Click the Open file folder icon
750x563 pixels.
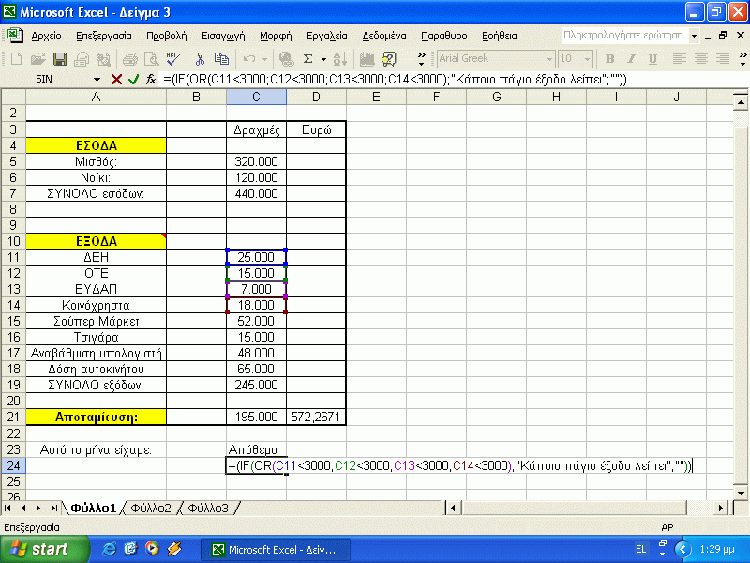(38, 59)
